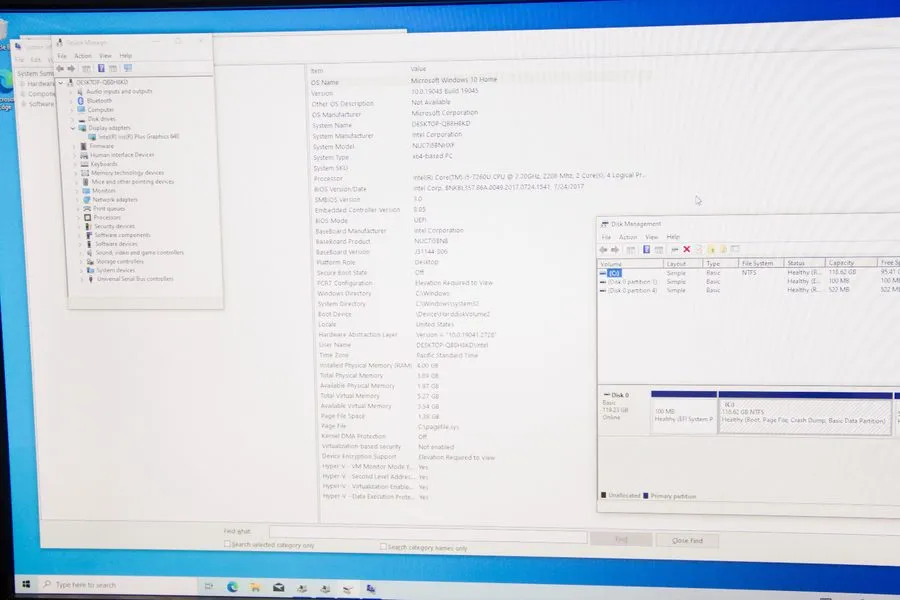The width and height of the screenshot is (900, 600).
Task: Click Help icon in Disk Management toolbar
Action: (x=646, y=250)
